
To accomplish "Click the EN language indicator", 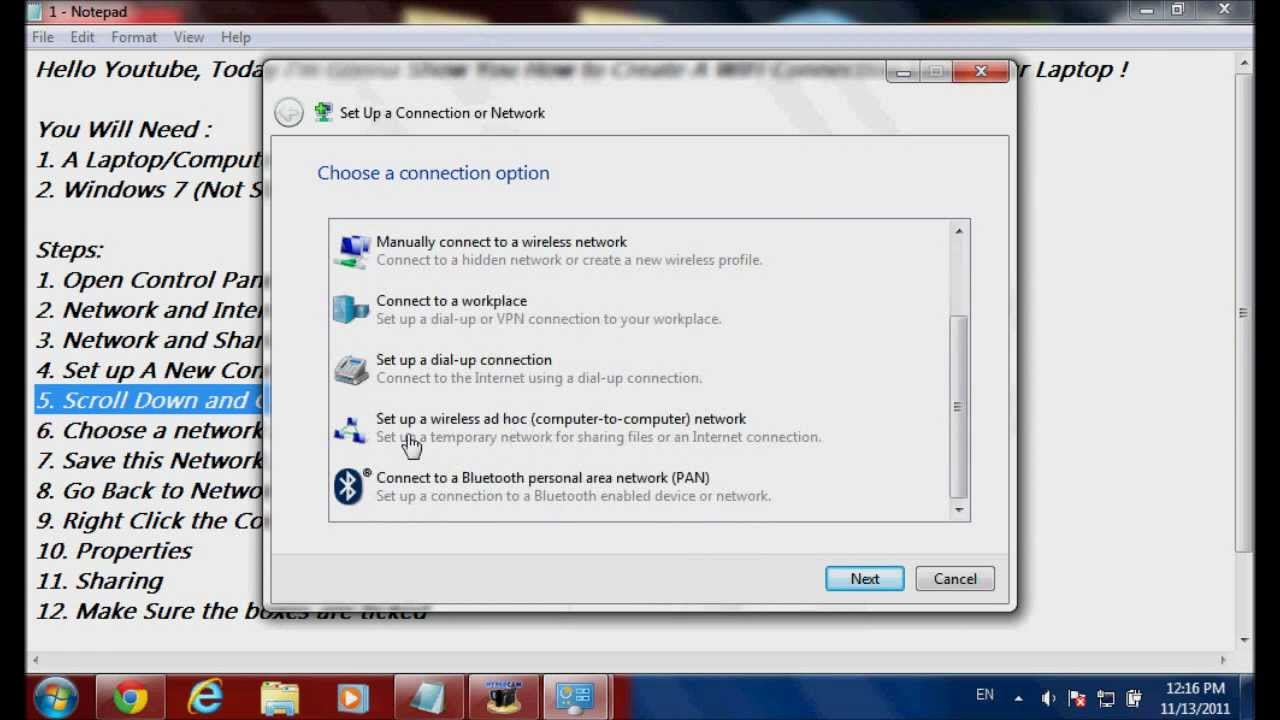I will click(x=985, y=695).
